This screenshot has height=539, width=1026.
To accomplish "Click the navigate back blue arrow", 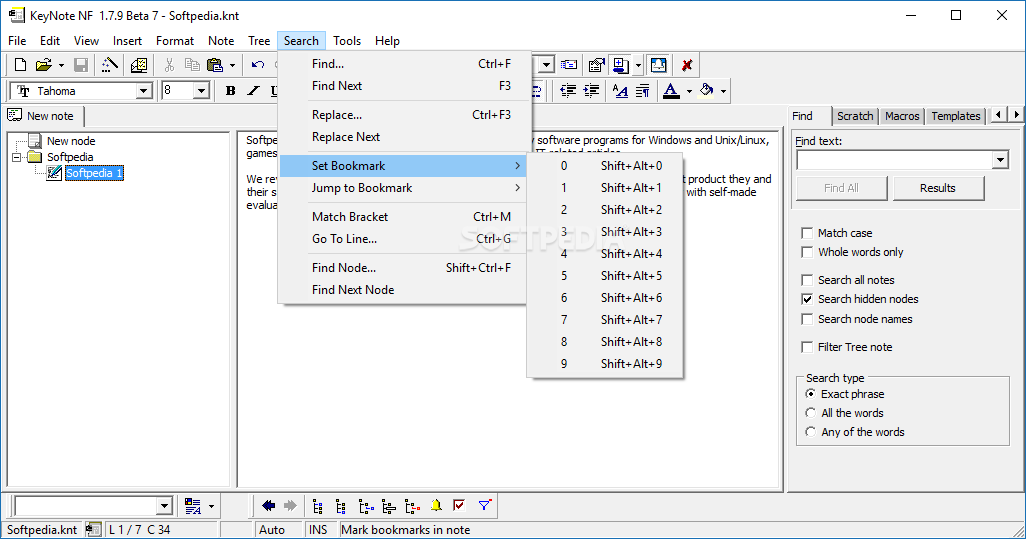I will coord(268,506).
